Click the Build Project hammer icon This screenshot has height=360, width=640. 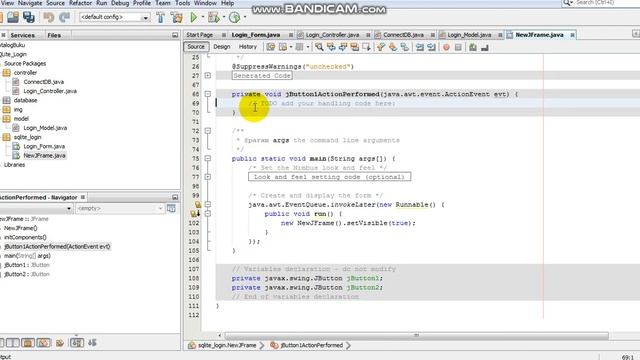pos(160,17)
